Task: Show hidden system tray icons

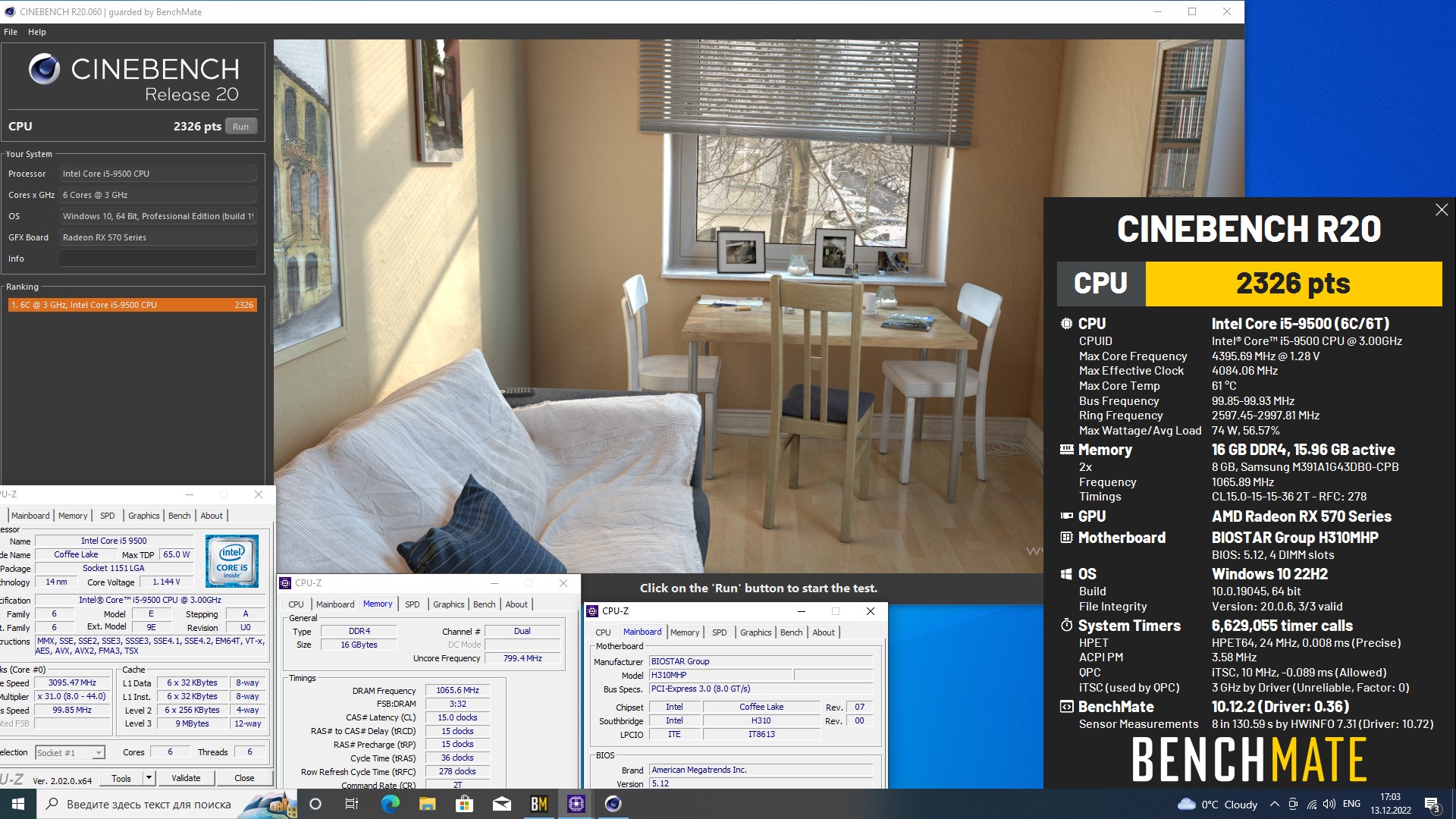Action: point(1274,804)
